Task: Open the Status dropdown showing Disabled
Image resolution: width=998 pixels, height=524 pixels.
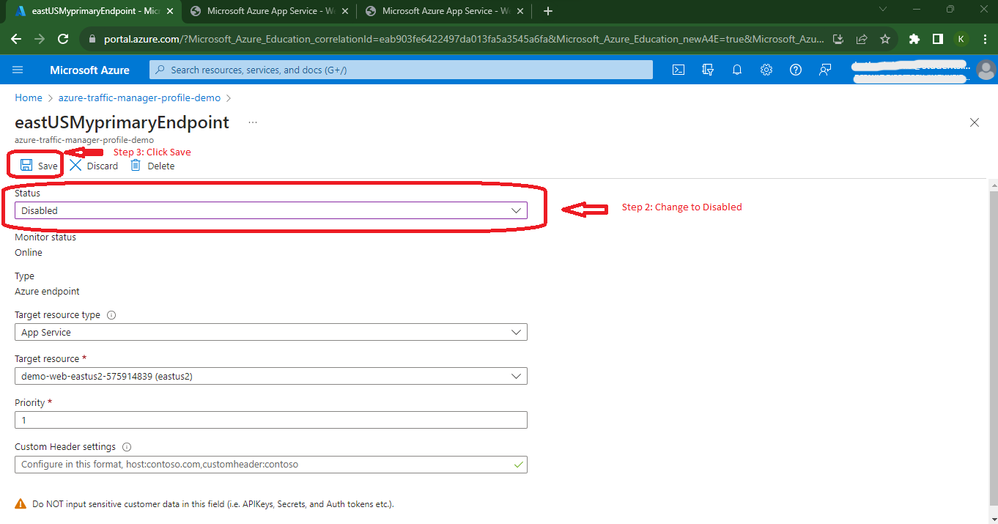Action: pos(271,210)
